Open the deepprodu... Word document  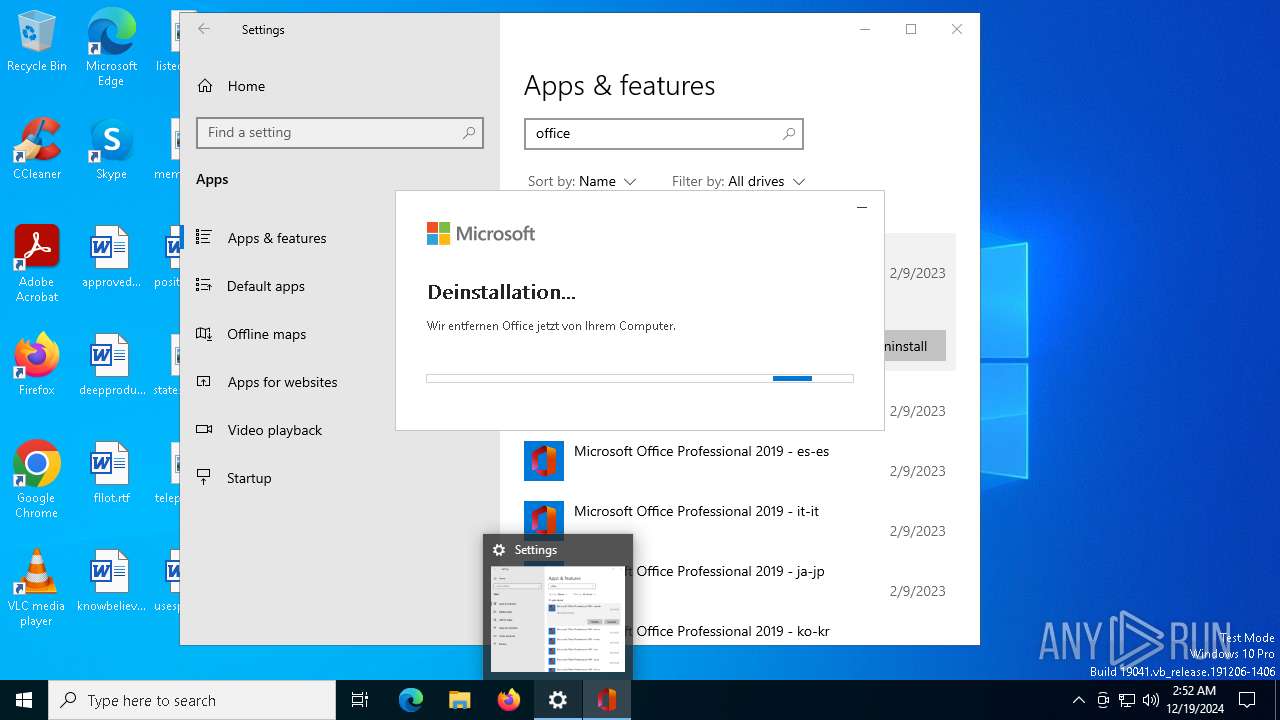pyautogui.click(x=111, y=364)
